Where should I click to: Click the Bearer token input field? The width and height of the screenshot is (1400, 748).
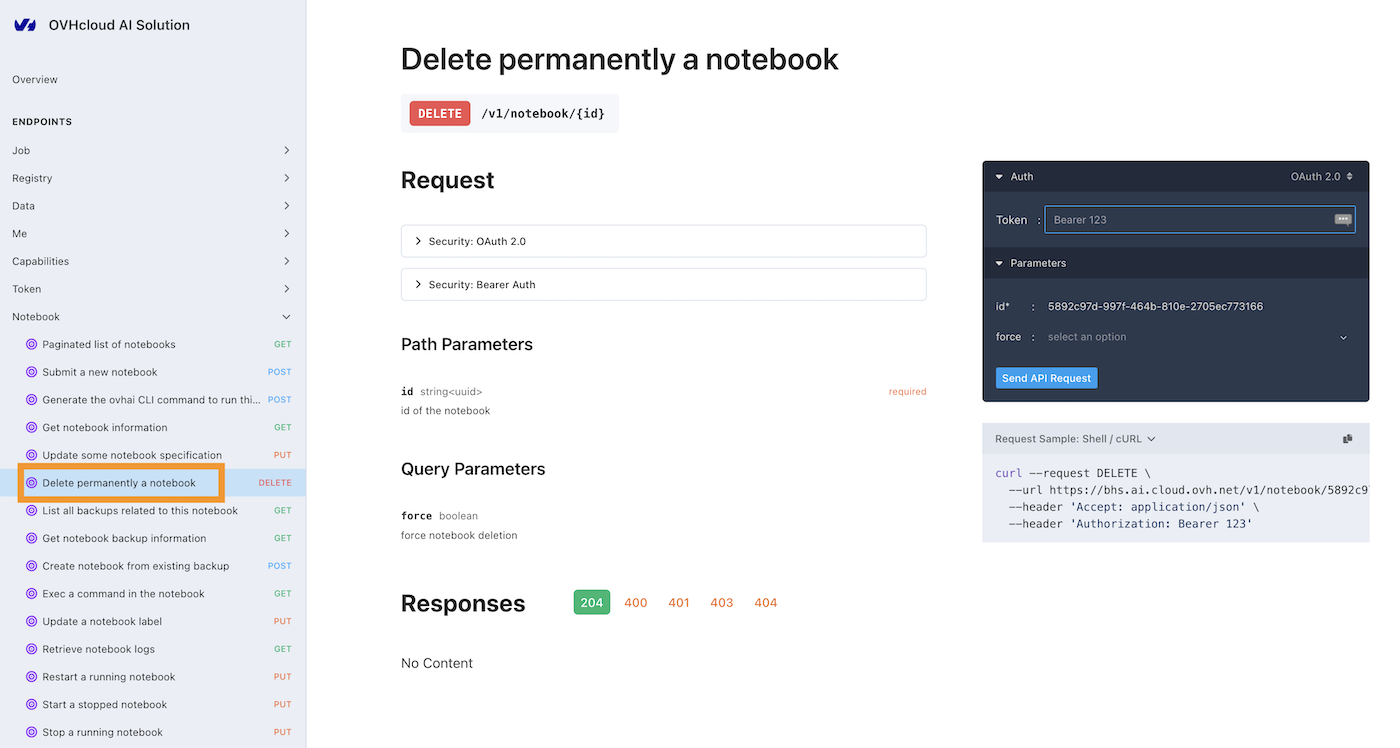1187,220
